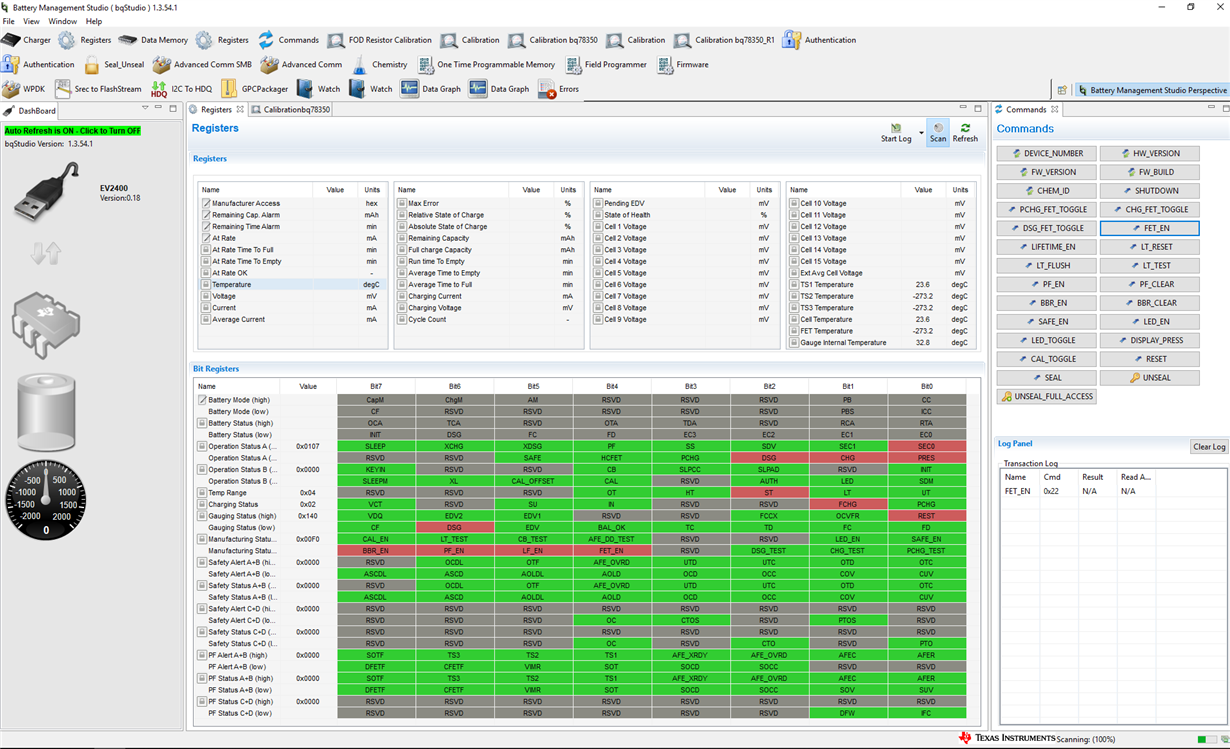
Task: Launch Srec to FlashStream
Action: [x=99, y=89]
